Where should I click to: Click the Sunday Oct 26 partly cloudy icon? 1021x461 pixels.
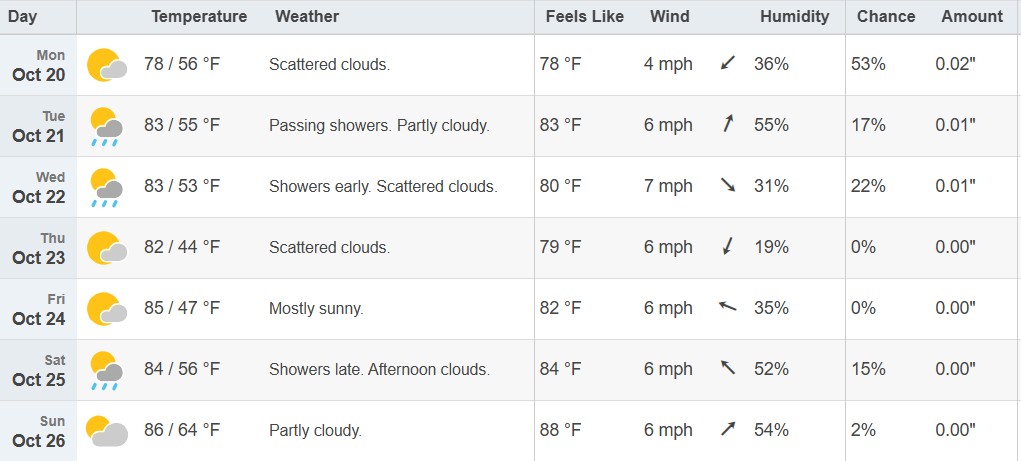pos(107,431)
